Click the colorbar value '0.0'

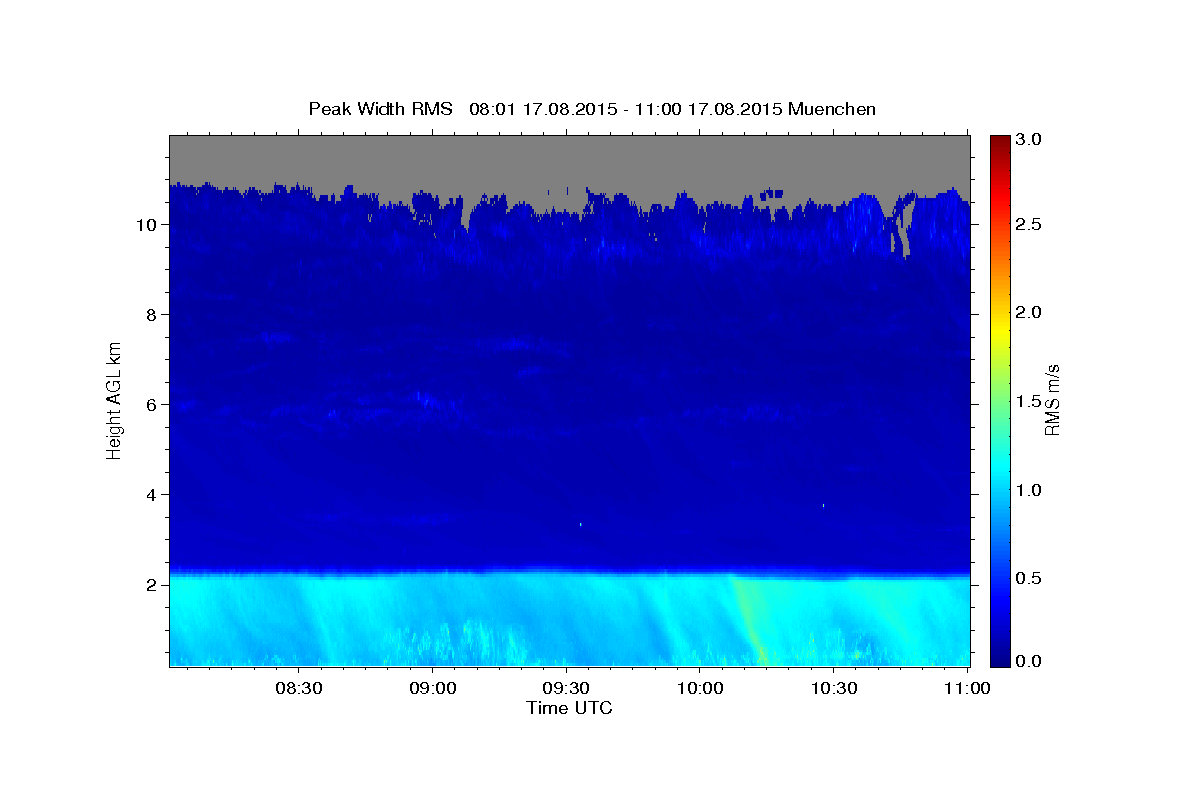coord(1028,661)
